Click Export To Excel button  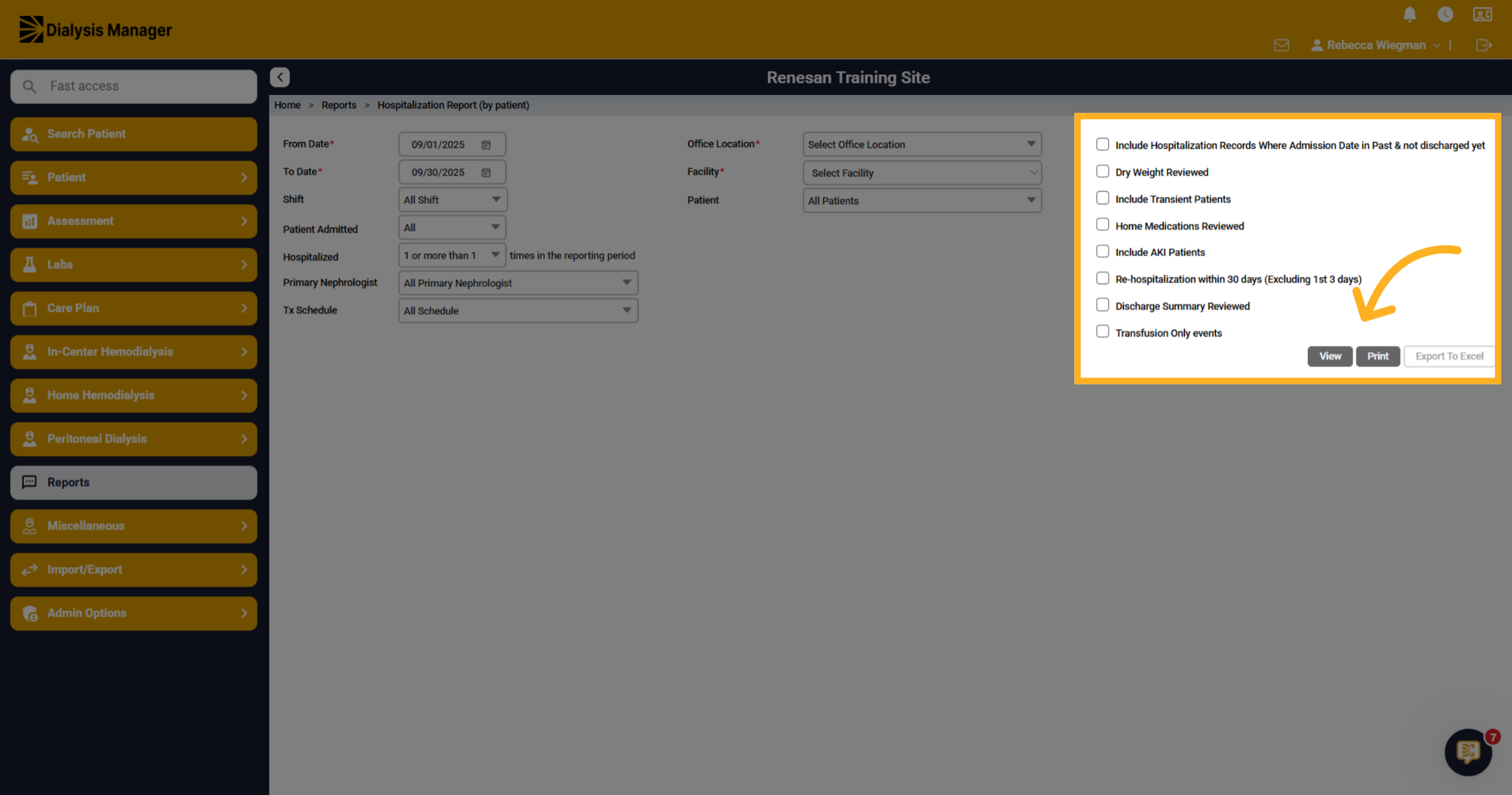(x=1449, y=356)
